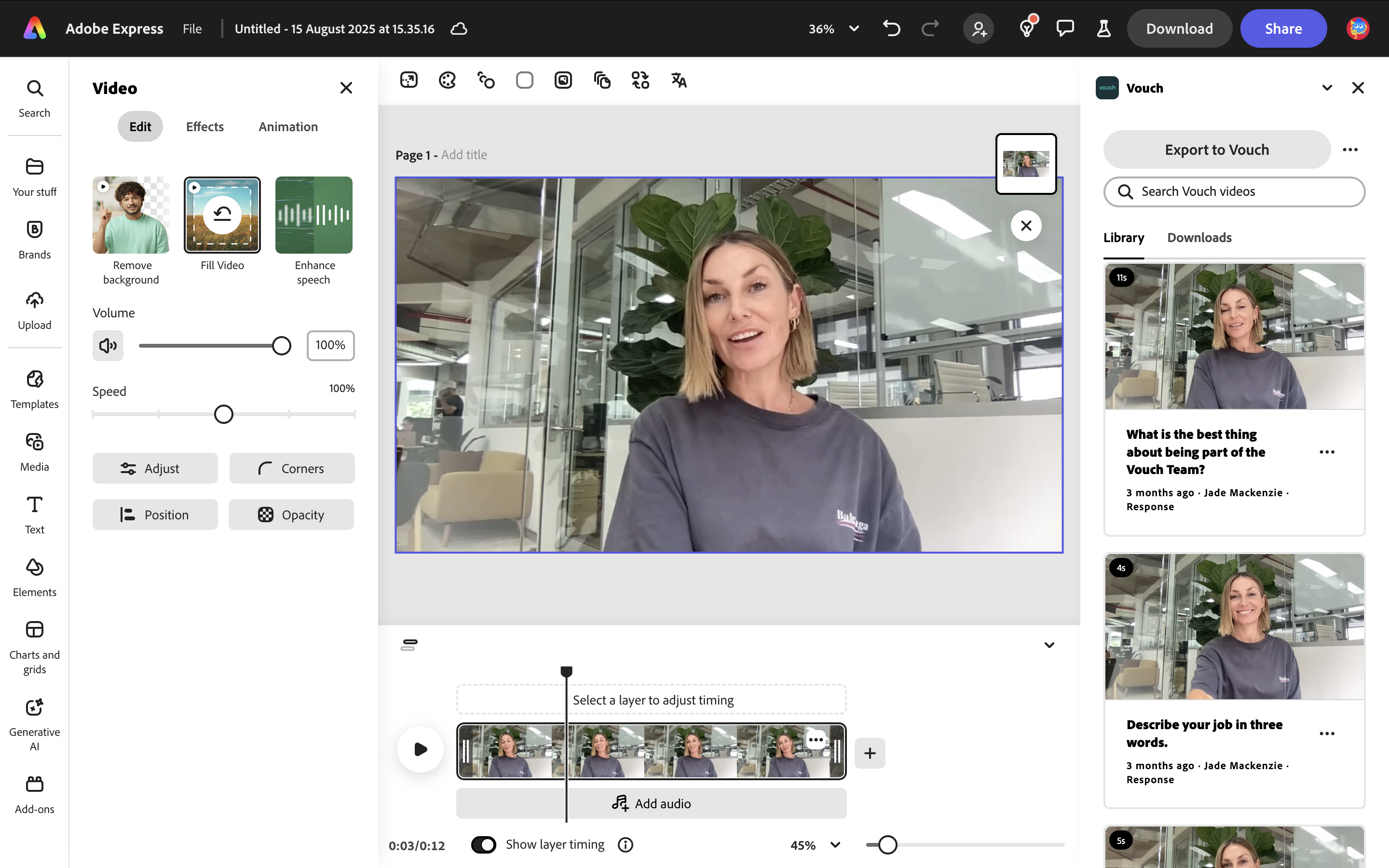Click the timeline layers icon above the timeline

[x=409, y=645]
